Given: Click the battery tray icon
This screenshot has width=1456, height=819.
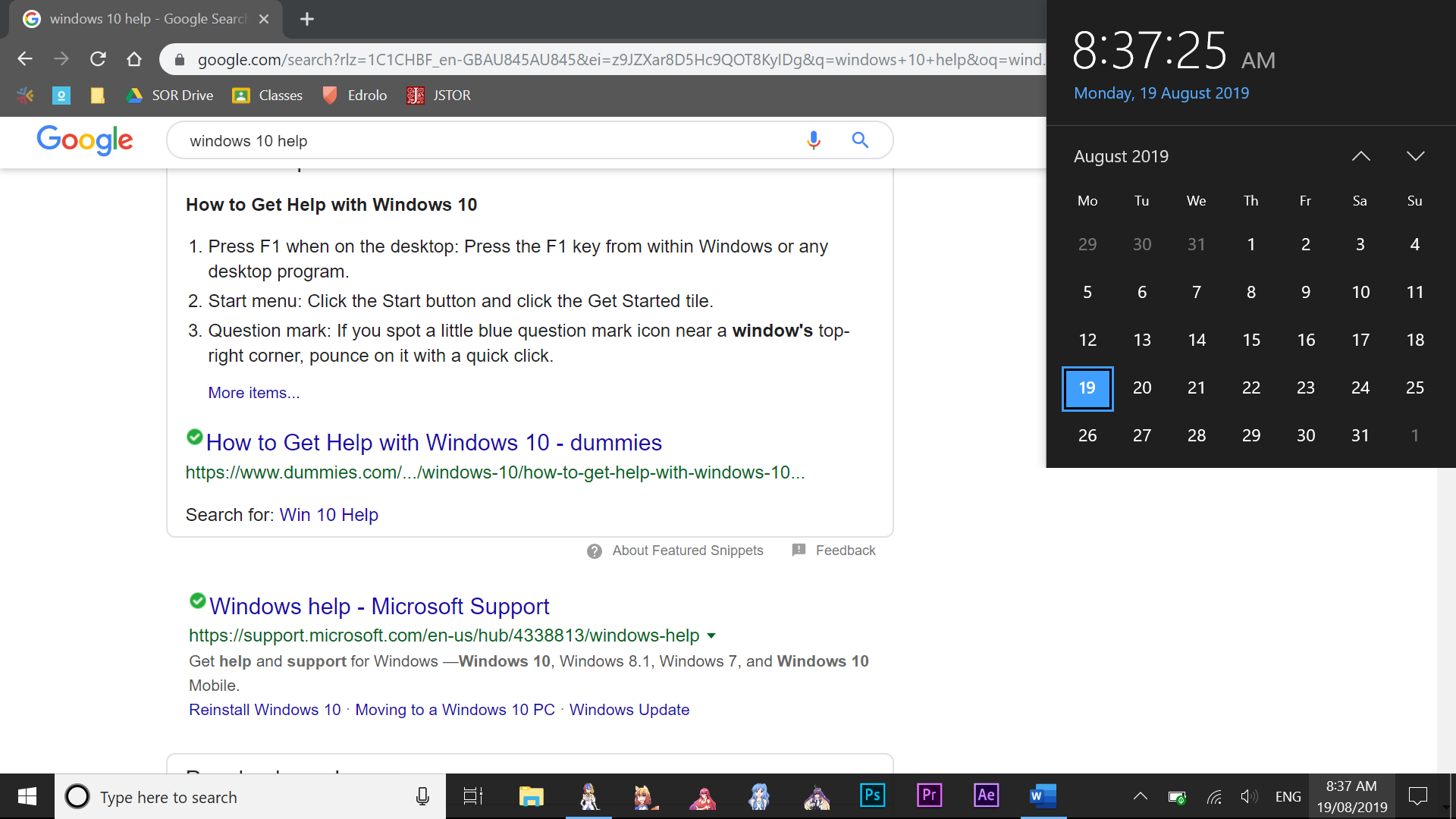Looking at the screenshot, I should (1177, 797).
